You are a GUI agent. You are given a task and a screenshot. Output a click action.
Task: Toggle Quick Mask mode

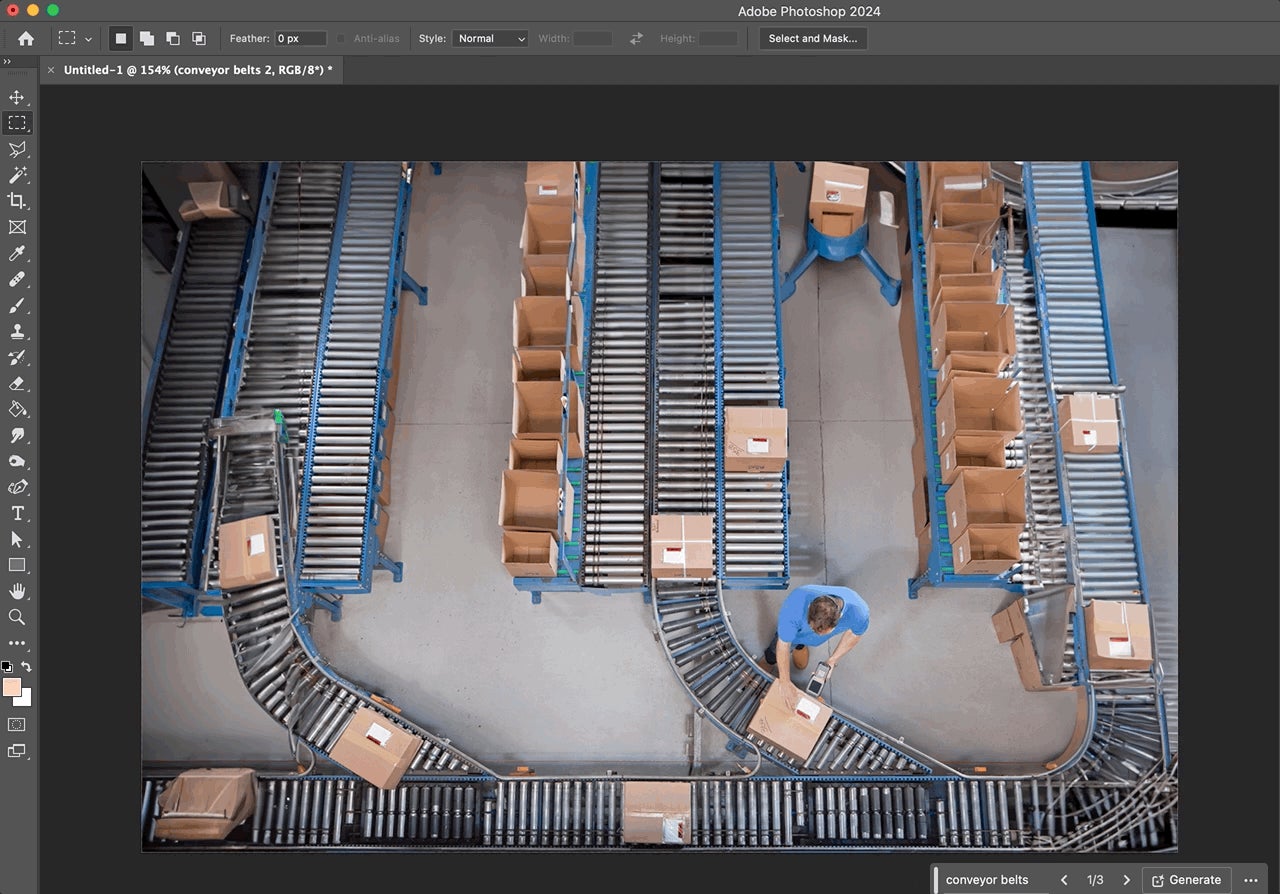tap(17, 724)
